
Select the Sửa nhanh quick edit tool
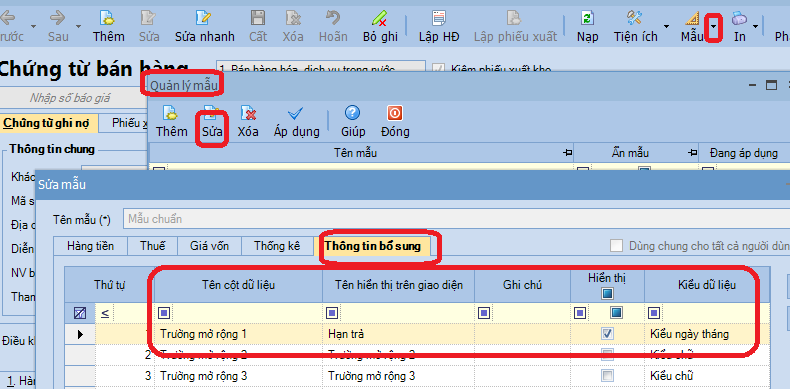(x=205, y=26)
